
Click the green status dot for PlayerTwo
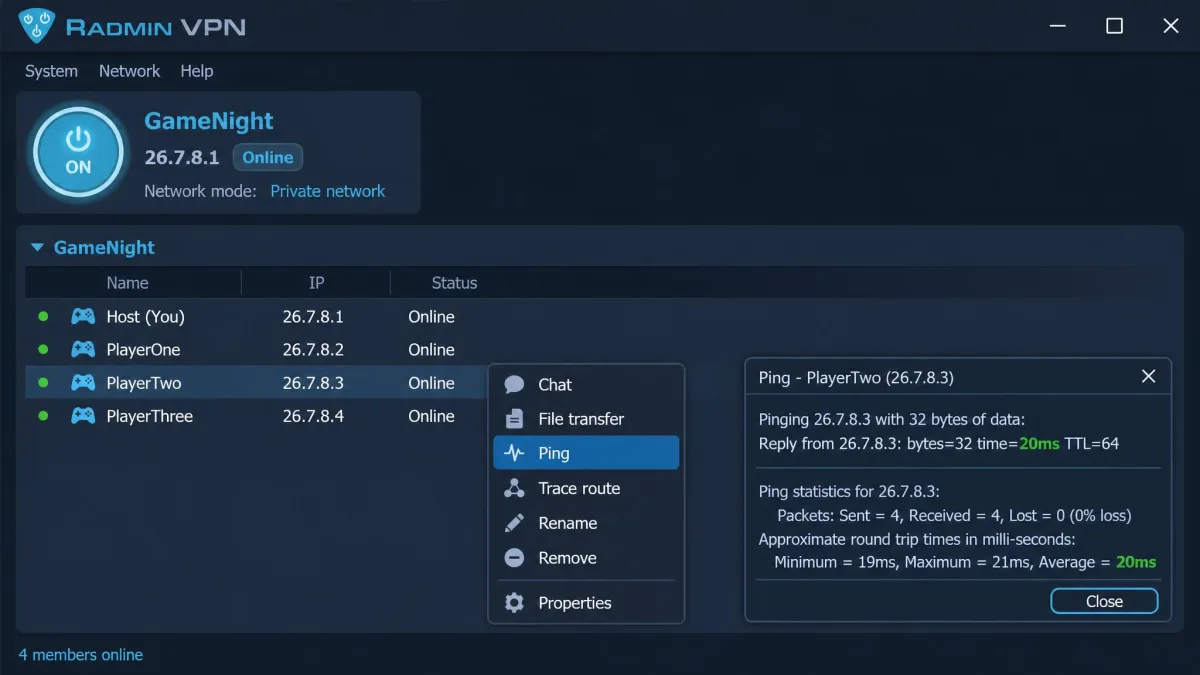pyautogui.click(x=43, y=383)
